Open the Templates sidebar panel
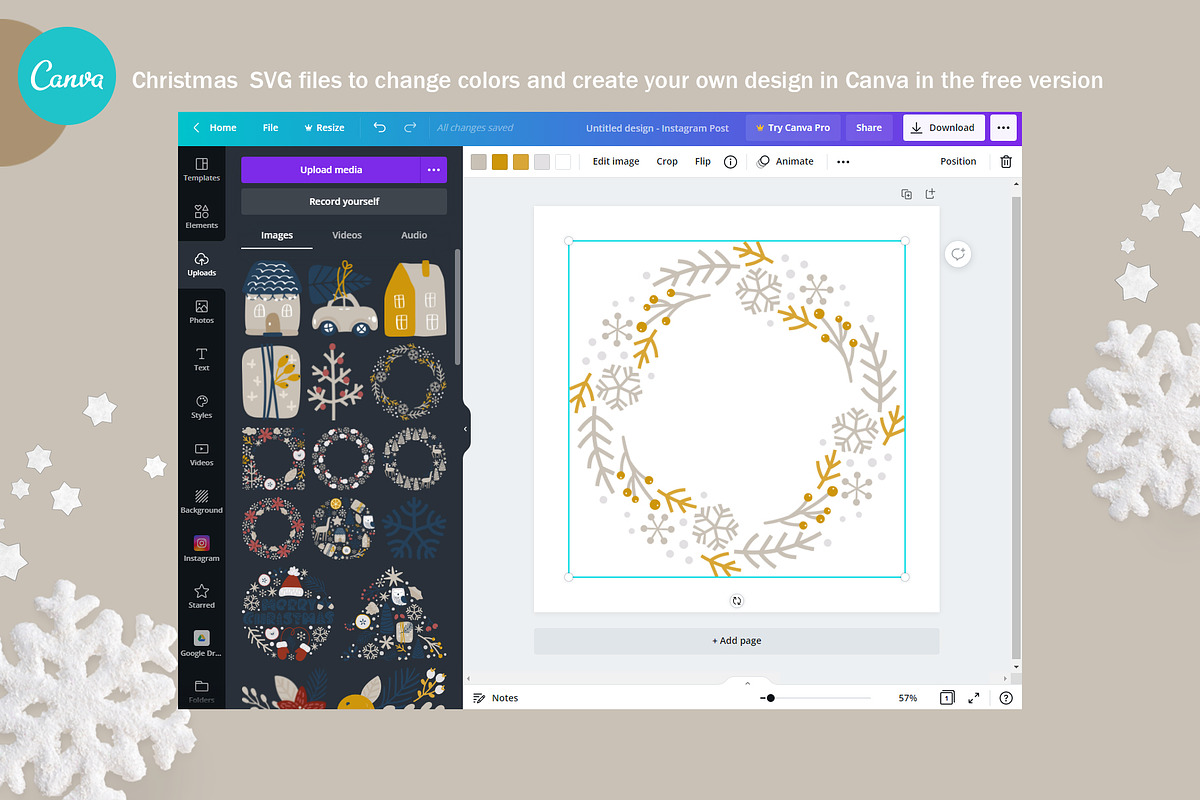Image resolution: width=1200 pixels, height=800 pixels. pyautogui.click(x=201, y=169)
